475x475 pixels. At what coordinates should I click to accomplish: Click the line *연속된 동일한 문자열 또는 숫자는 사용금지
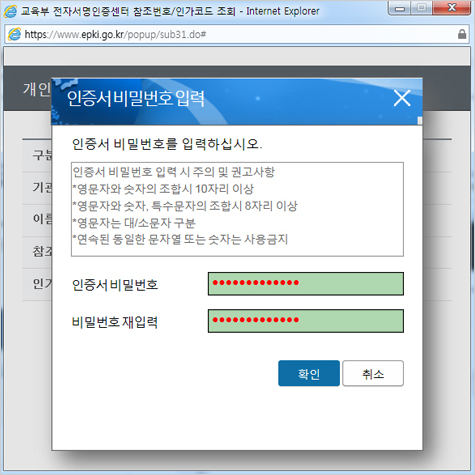click(180, 239)
